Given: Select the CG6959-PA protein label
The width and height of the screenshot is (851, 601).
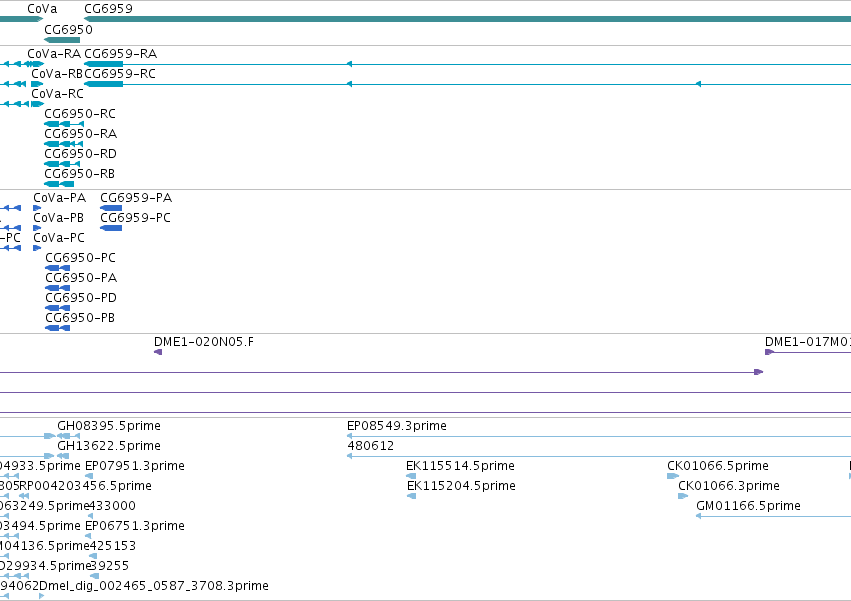Looking at the screenshot, I should click(x=136, y=198).
